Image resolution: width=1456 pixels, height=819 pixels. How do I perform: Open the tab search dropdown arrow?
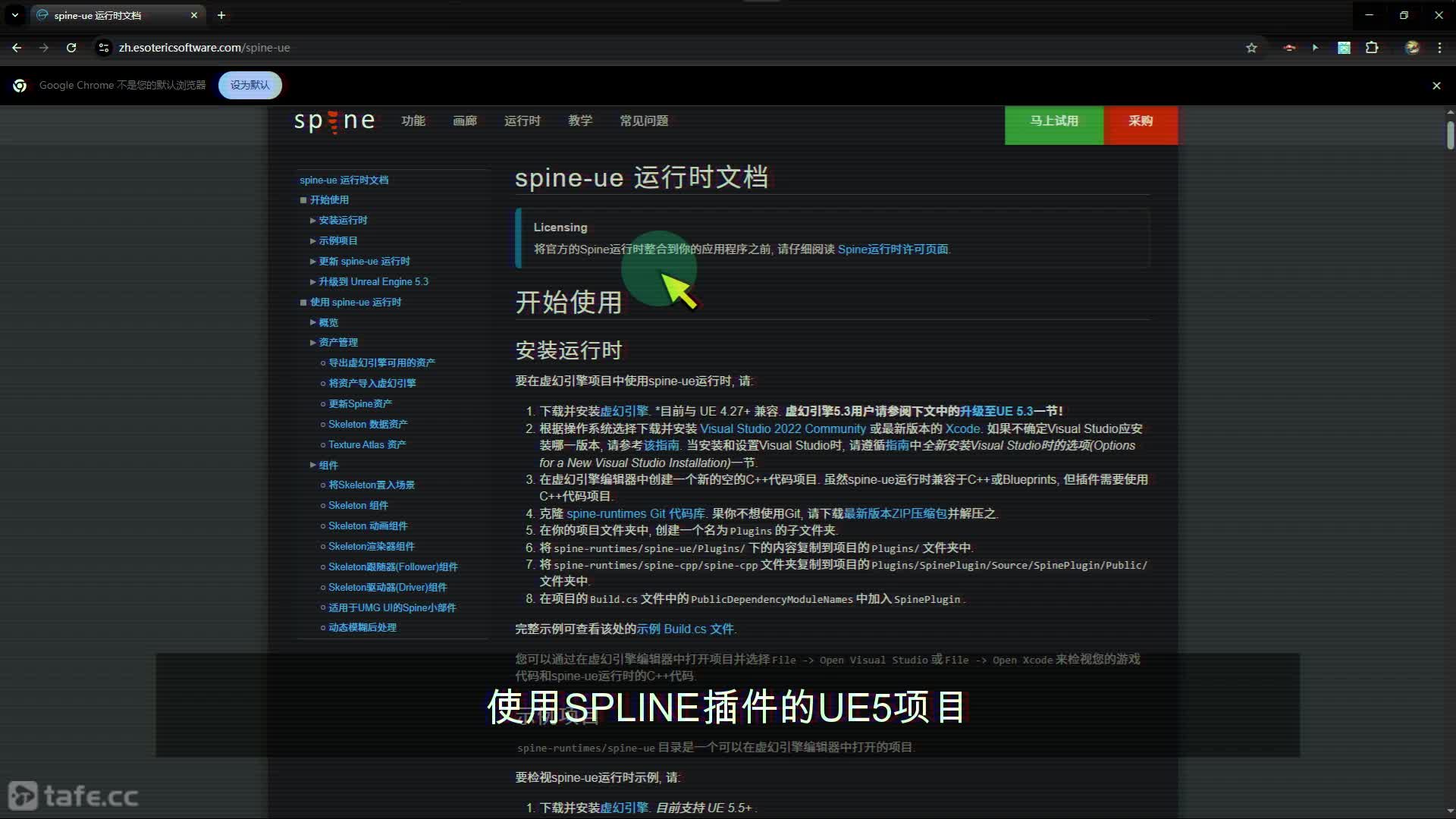tap(14, 15)
